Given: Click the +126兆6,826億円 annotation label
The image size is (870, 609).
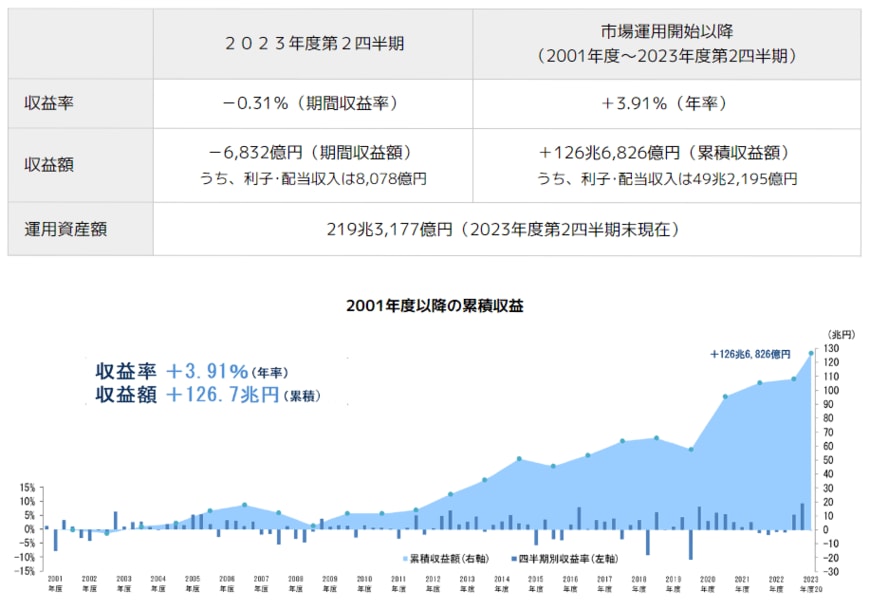Looking at the screenshot, I should coord(750,352).
